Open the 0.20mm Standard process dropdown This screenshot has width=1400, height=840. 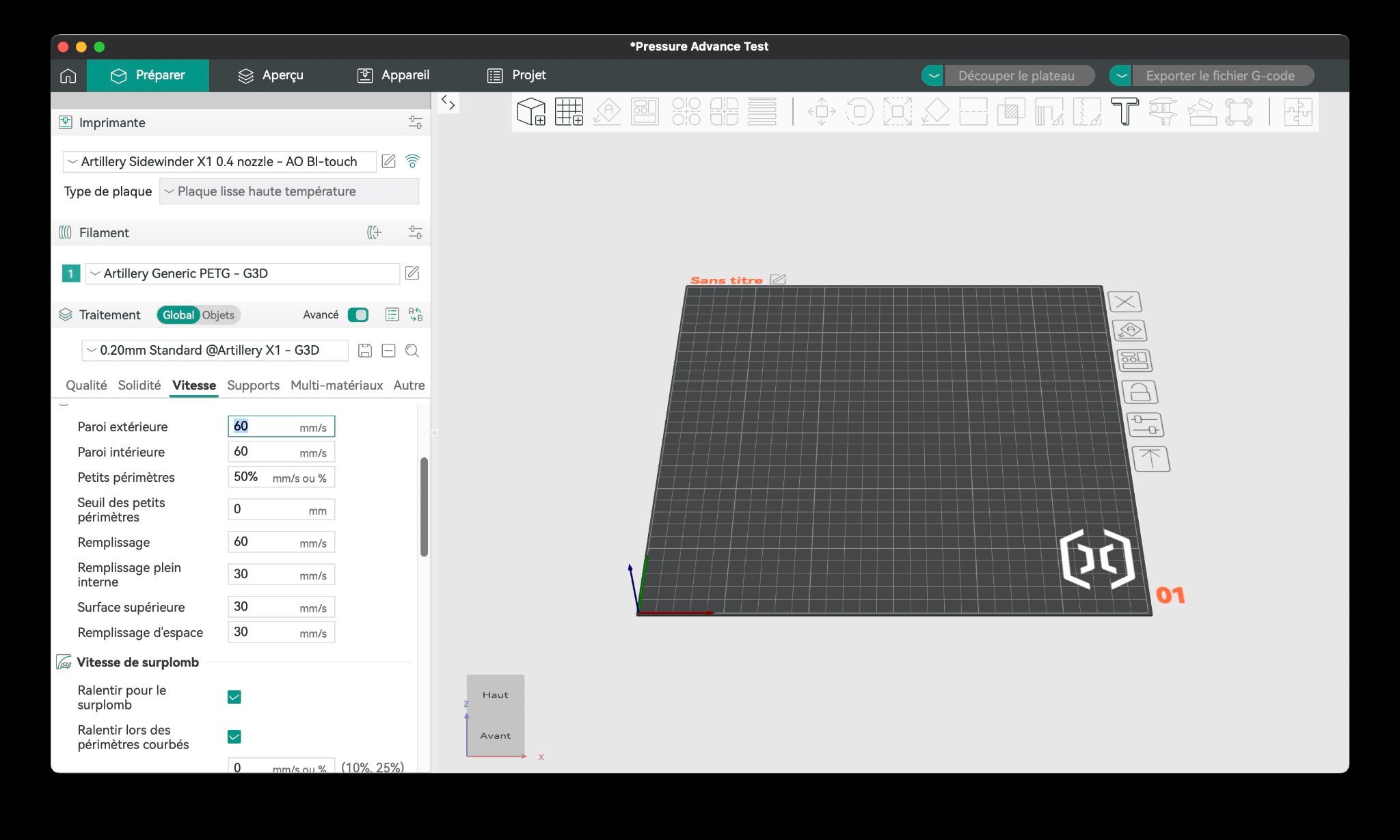215,351
